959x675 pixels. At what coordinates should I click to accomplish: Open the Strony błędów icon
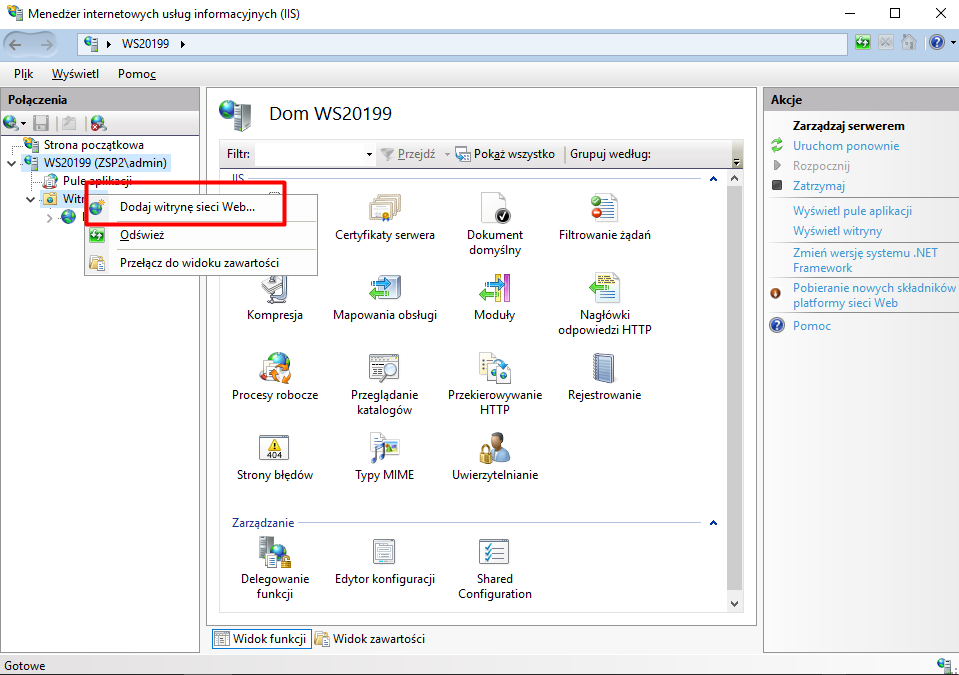[x=274, y=449]
